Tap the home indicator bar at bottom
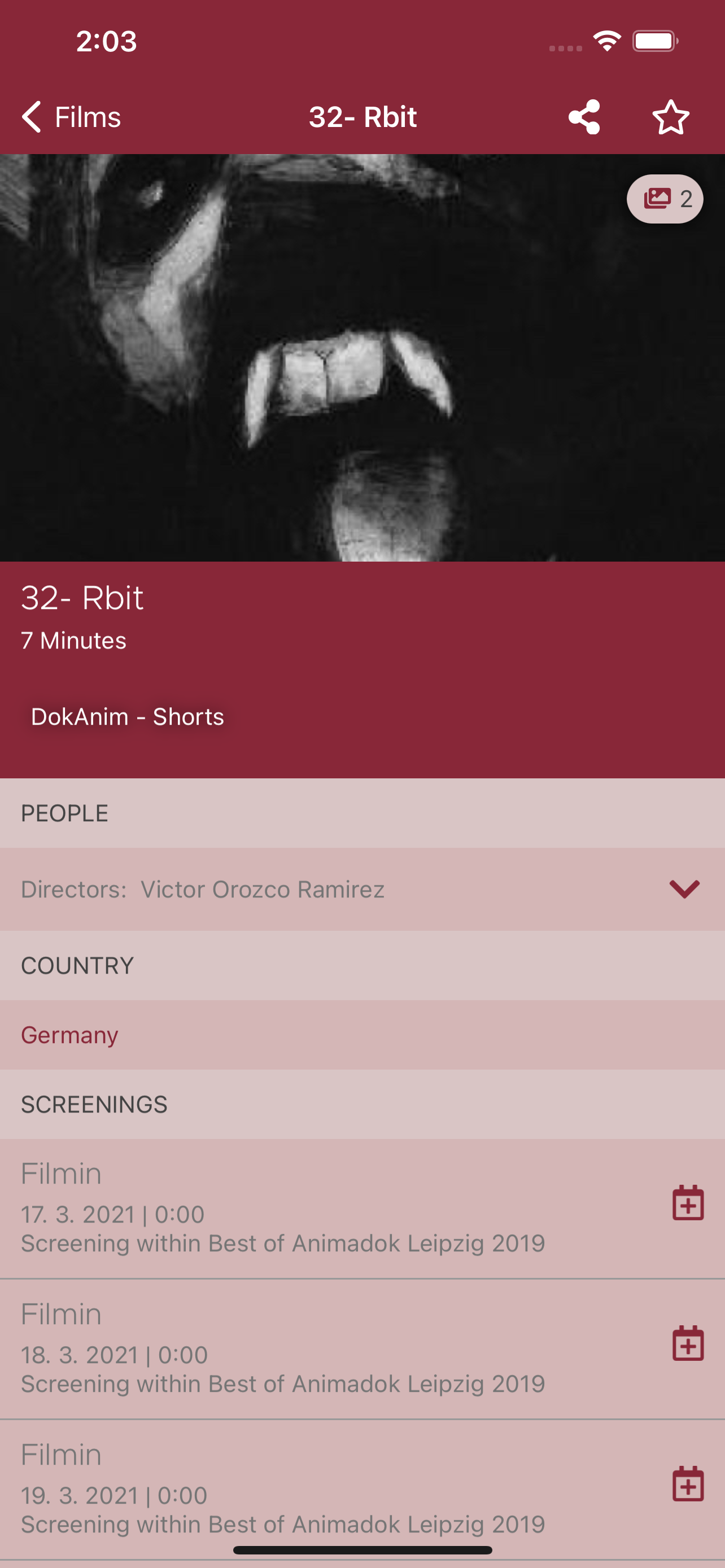The height and width of the screenshot is (1568, 725). pyautogui.click(x=362, y=1550)
